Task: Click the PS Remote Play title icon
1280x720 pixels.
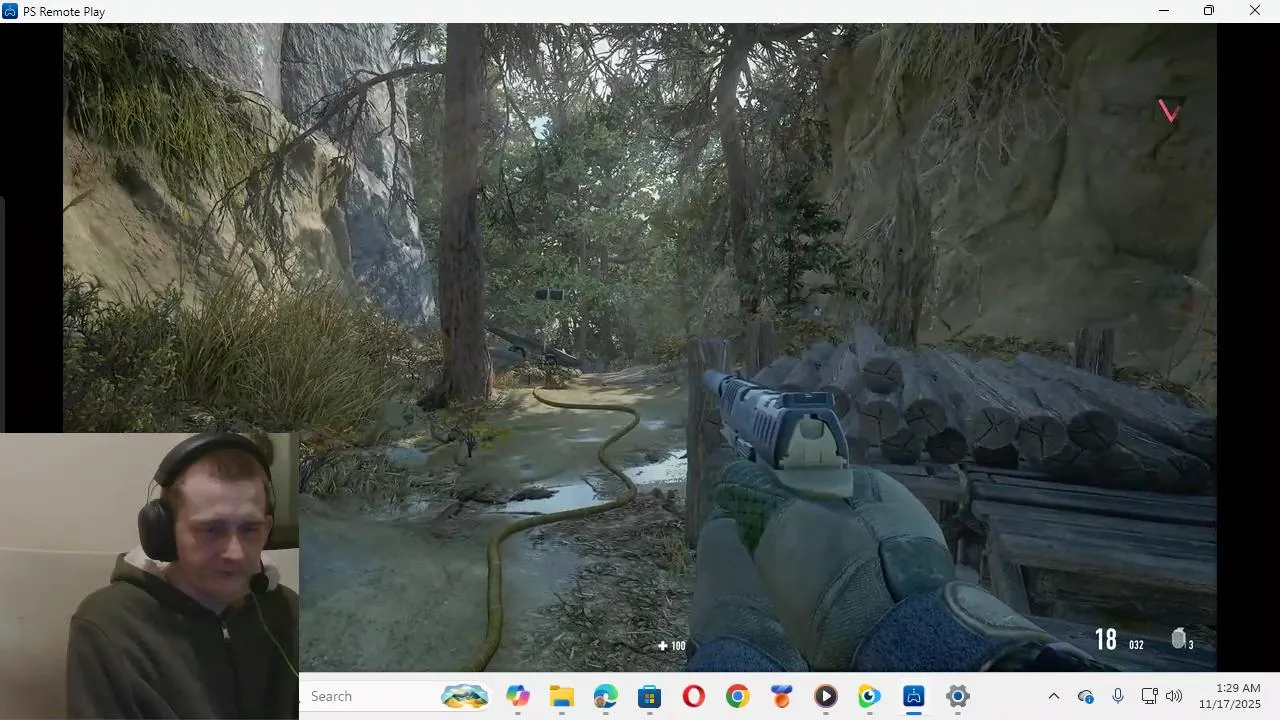Action: tap(10, 11)
